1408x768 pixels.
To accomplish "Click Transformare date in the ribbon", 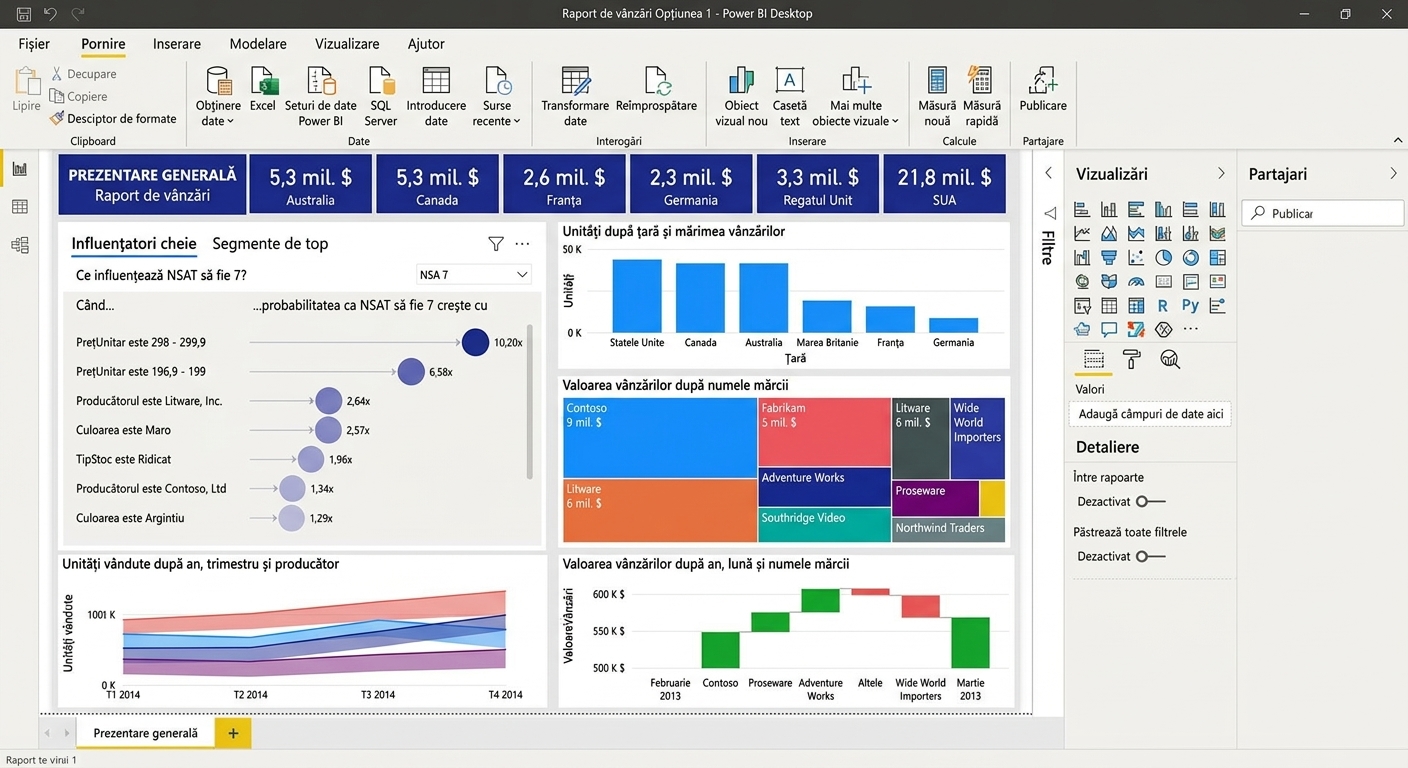I will (575, 97).
